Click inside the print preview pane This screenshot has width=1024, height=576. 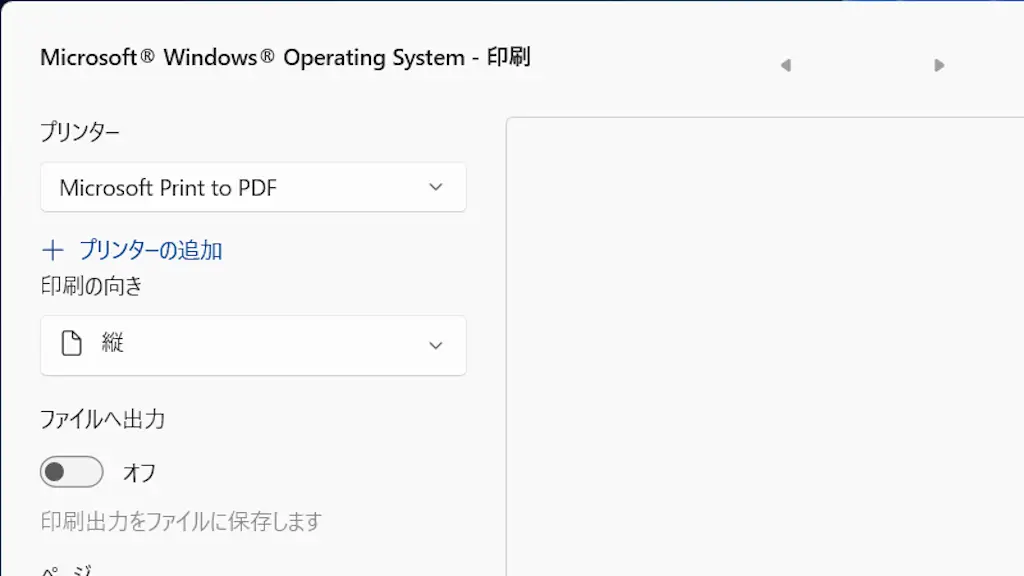click(765, 350)
